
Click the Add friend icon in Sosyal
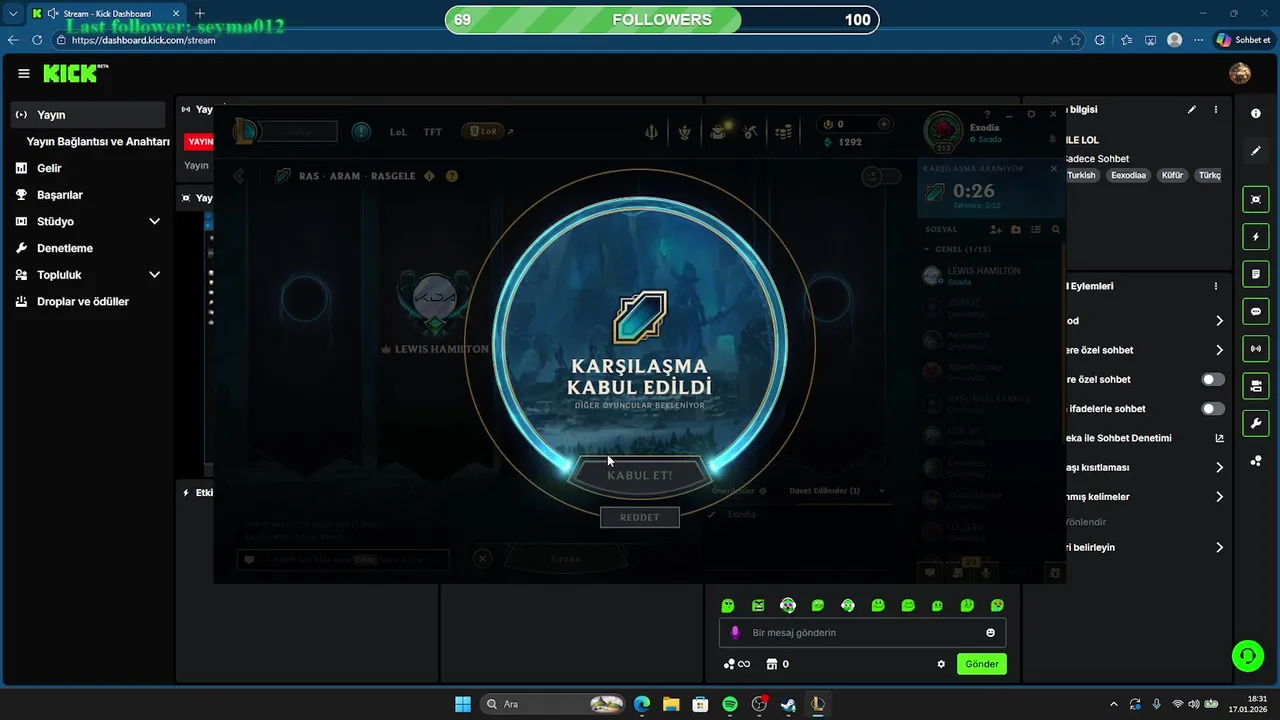pos(998,229)
